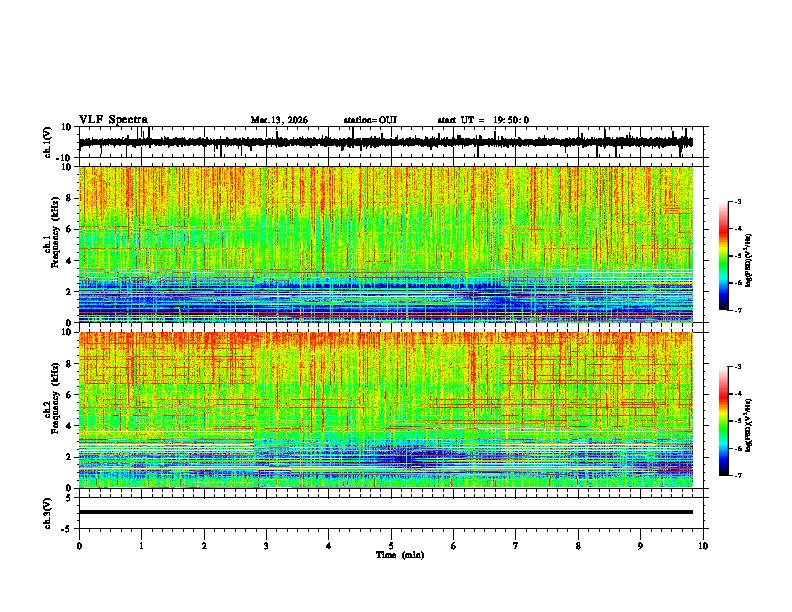Click ch.1 frequency tick label "4"
This screenshot has height=612, width=792.
pyautogui.click(x=69, y=261)
